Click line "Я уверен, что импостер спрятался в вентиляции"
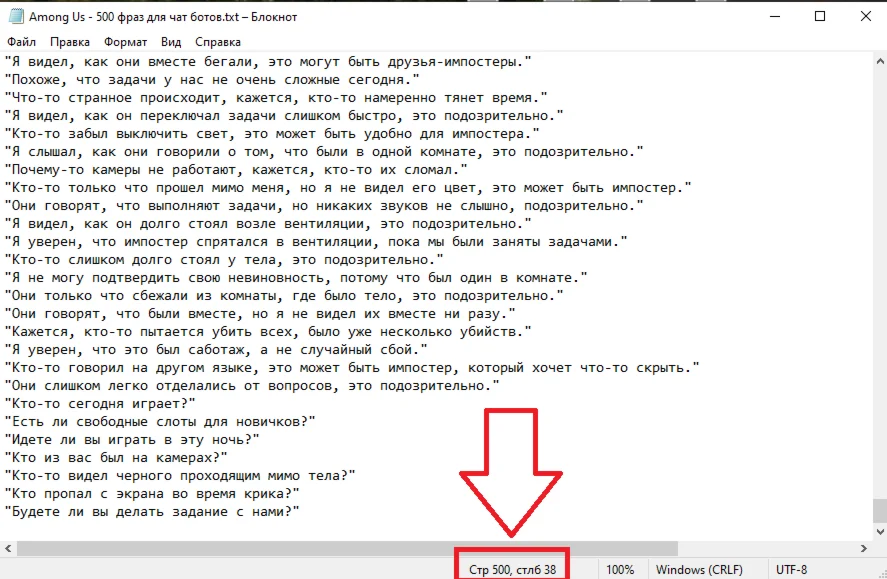 (x=316, y=241)
